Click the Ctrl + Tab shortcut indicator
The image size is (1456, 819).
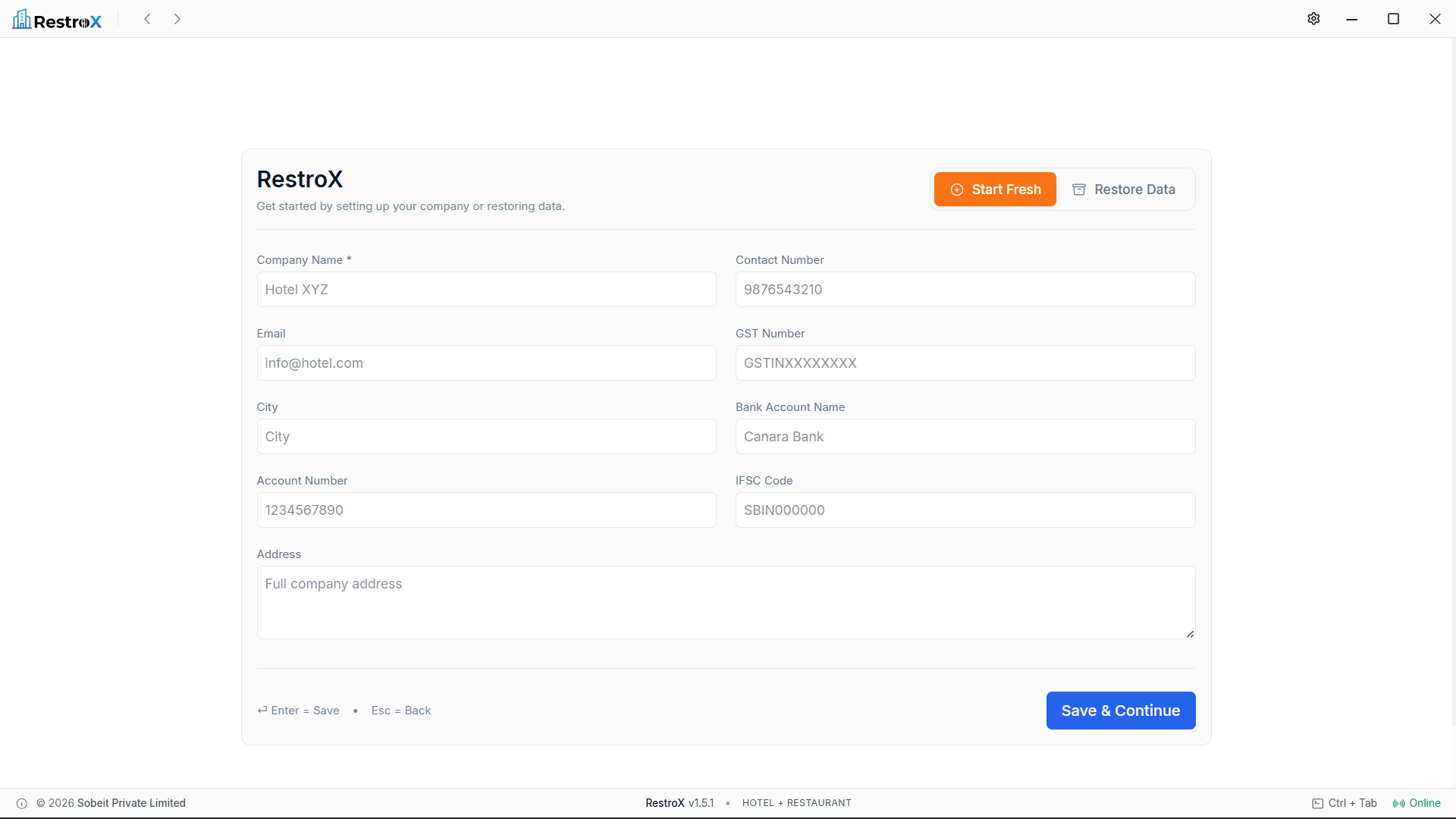pyautogui.click(x=1345, y=803)
